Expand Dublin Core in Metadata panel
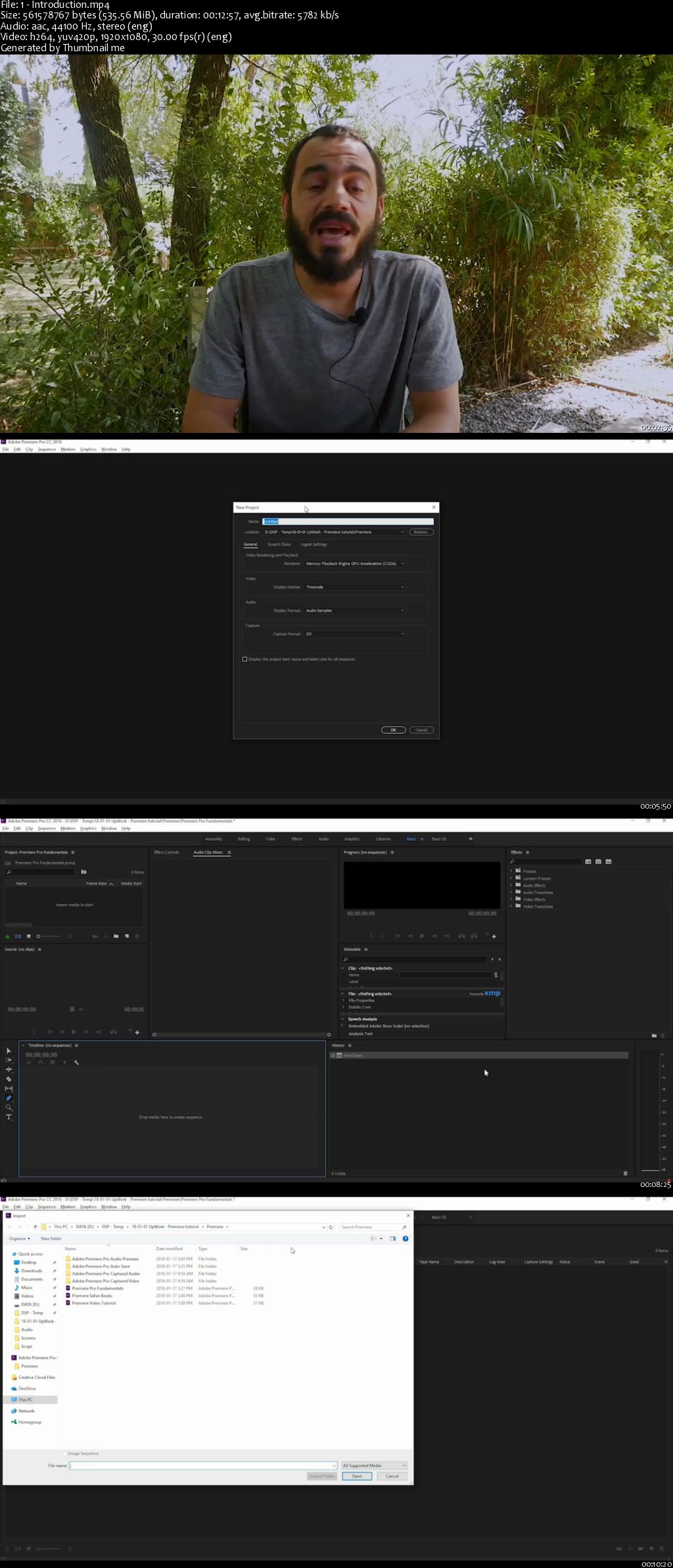The width and height of the screenshot is (673, 1568). [343, 1007]
